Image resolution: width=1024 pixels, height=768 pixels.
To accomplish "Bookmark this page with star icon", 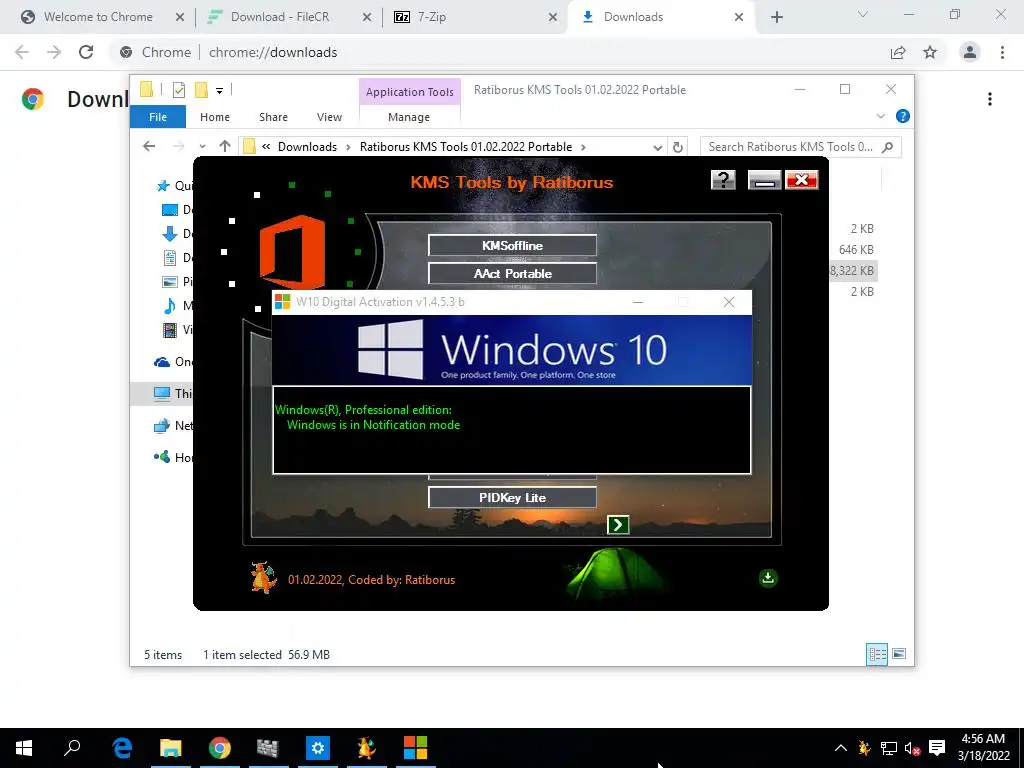I will 930,52.
